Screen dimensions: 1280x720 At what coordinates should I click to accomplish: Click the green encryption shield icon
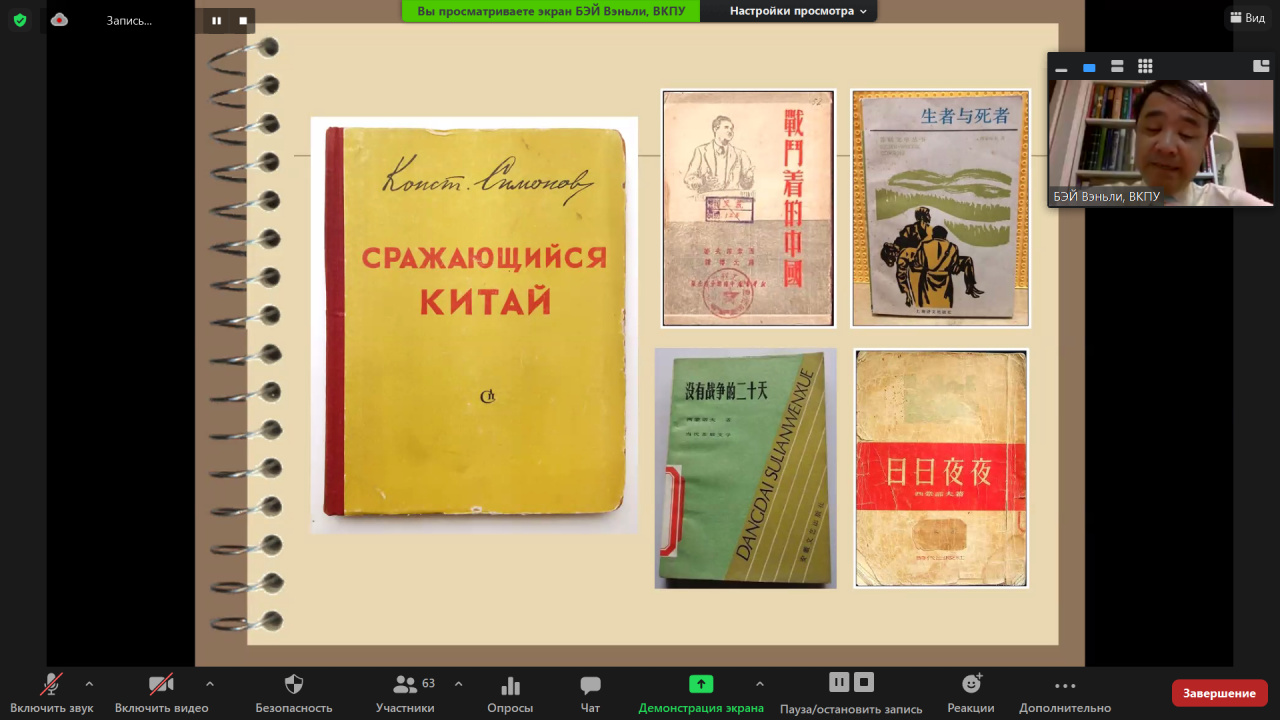pos(20,20)
